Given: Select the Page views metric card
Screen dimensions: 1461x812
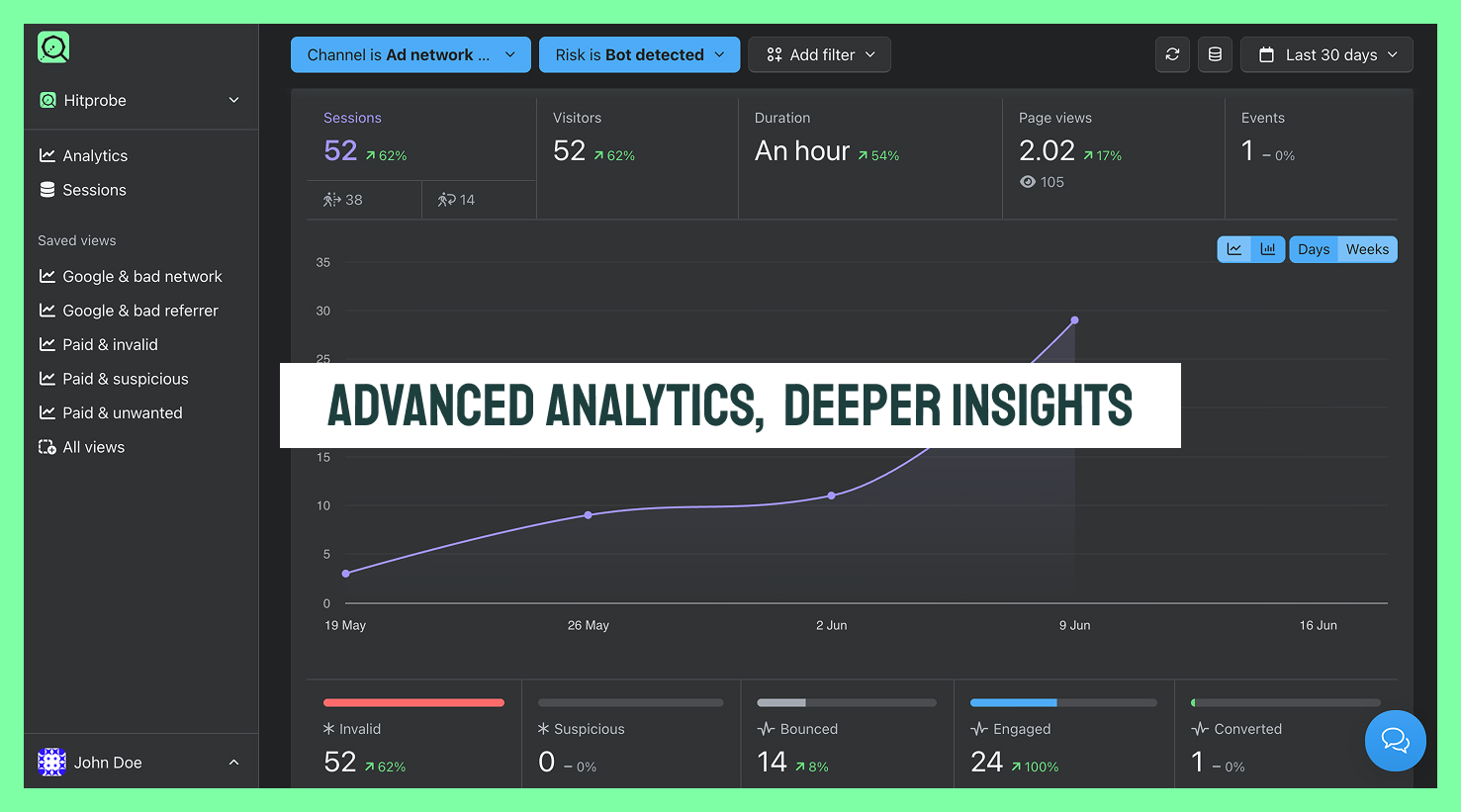Looking at the screenshot, I should click(x=1114, y=158).
